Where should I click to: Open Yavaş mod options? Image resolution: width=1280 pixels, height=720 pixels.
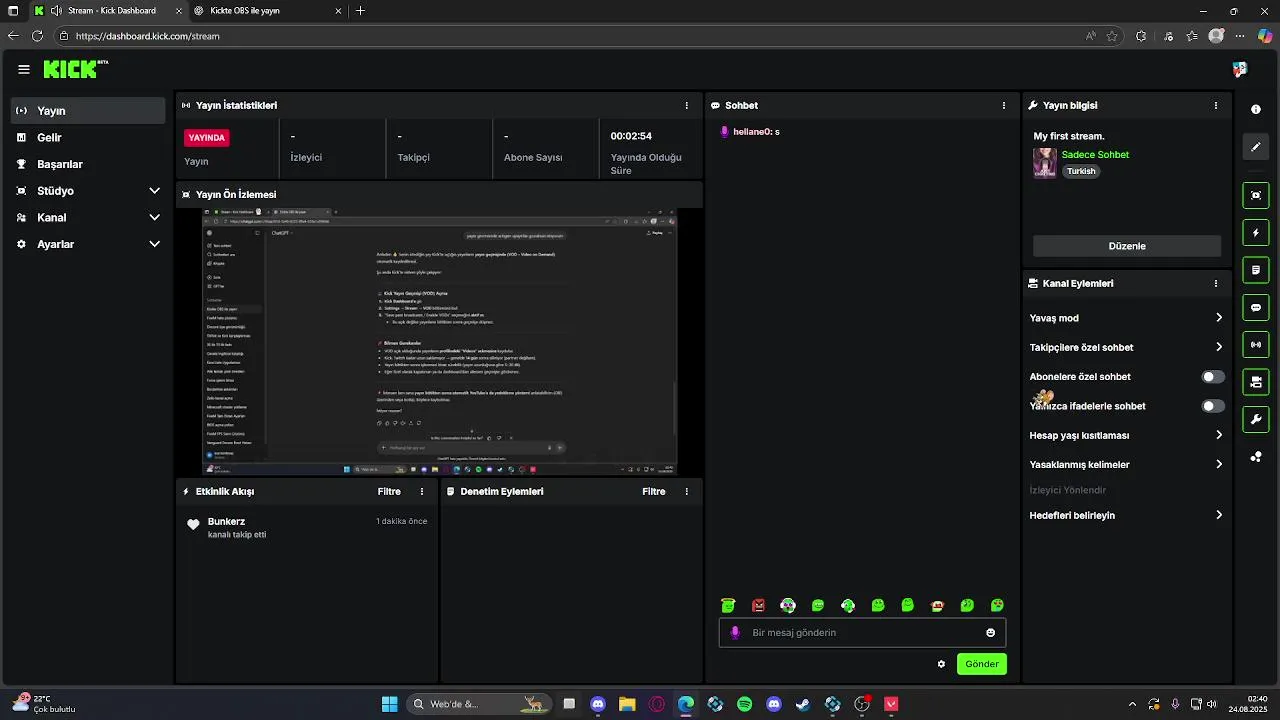1126,318
